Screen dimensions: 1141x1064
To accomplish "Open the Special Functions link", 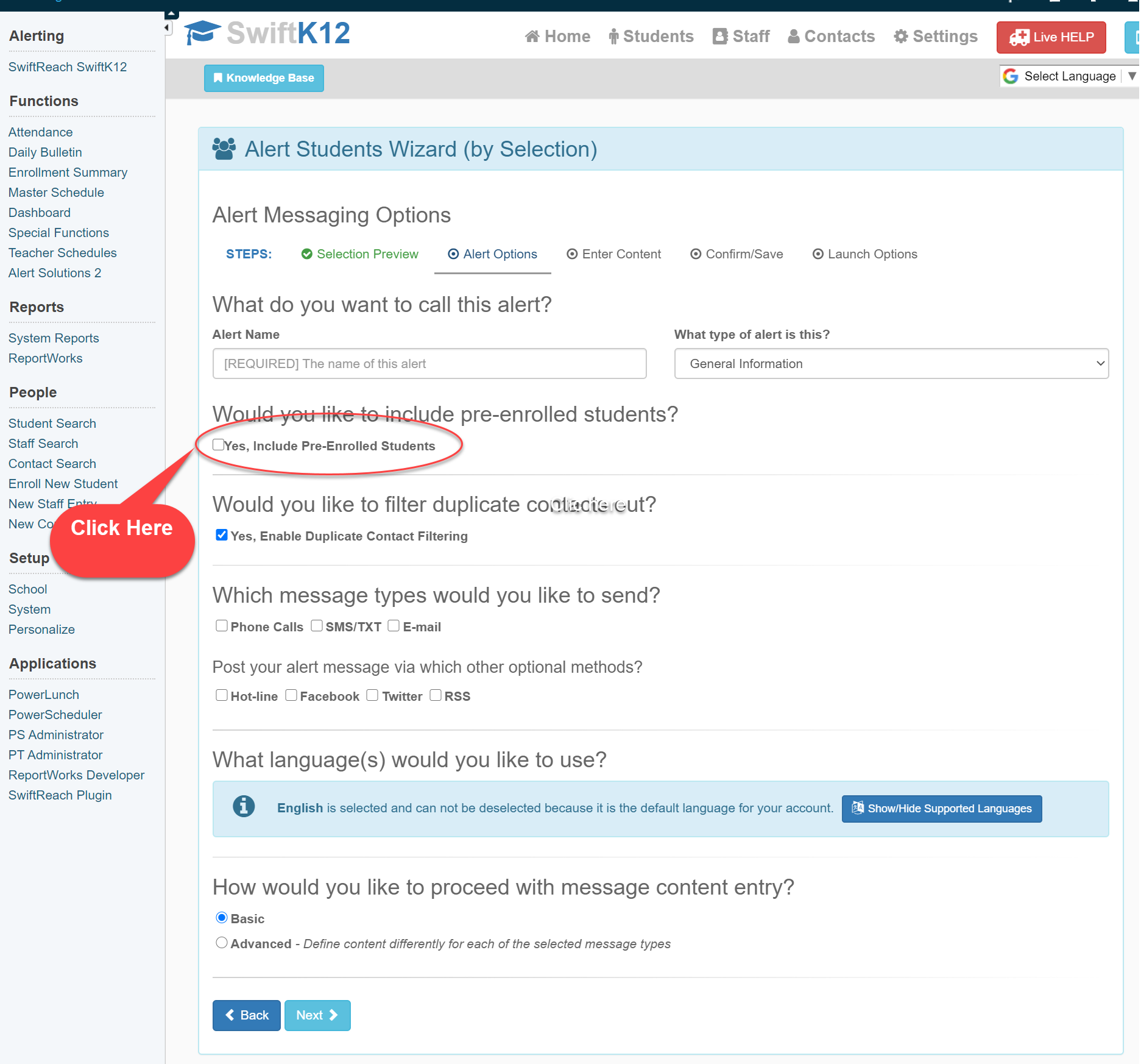I will [58, 233].
